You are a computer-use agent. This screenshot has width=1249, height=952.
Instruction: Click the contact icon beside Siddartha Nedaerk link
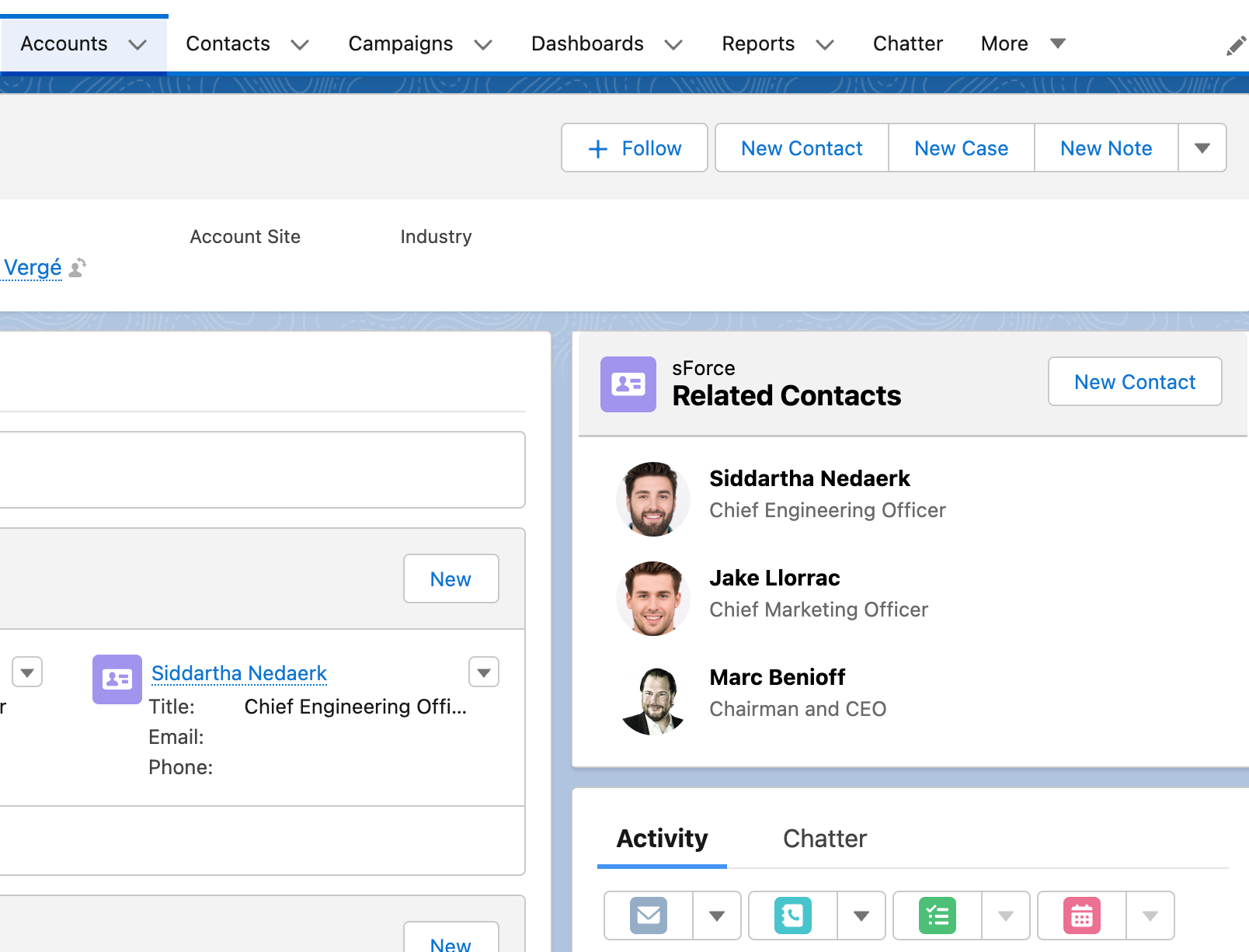(x=117, y=679)
